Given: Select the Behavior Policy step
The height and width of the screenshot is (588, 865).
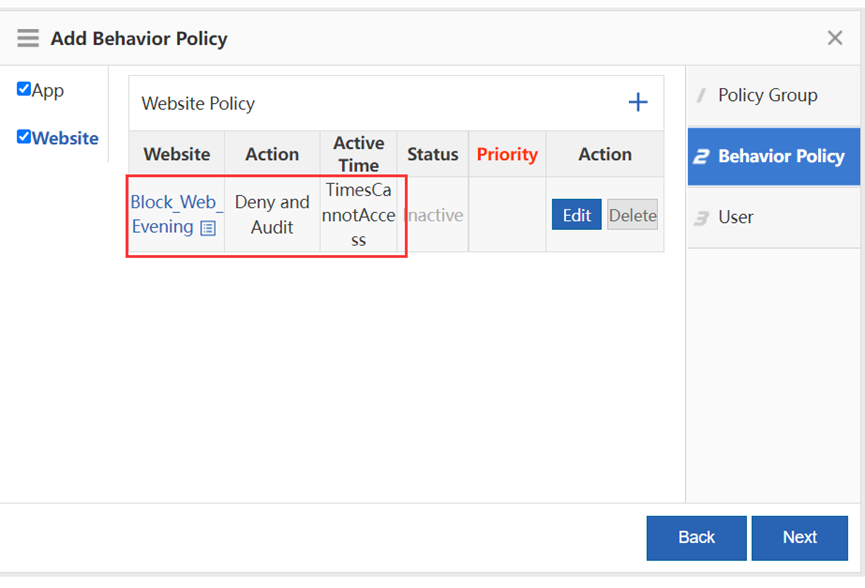Looking at the screenshot, I should coord(773,157).
